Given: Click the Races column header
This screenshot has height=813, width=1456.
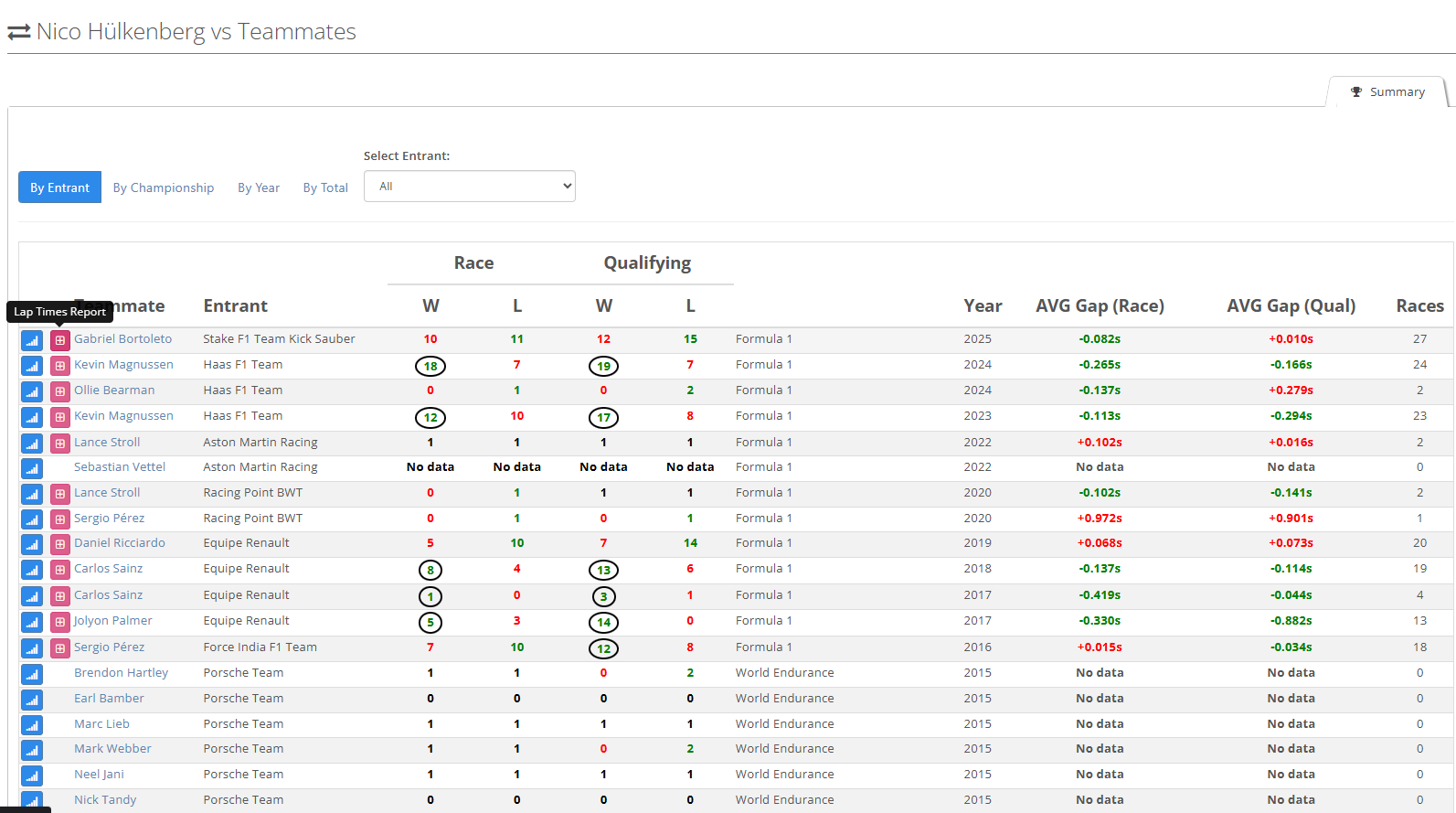Looking at the screenshot, I should pyautogui.click(x=1419, y=306).
